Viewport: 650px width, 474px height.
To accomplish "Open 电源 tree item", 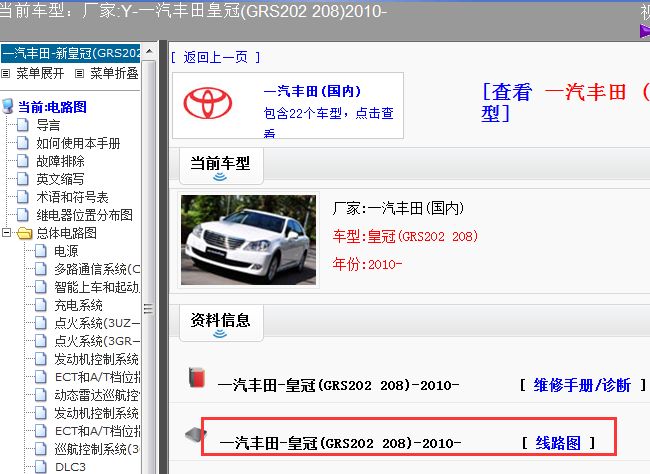I will pos(66,251).
